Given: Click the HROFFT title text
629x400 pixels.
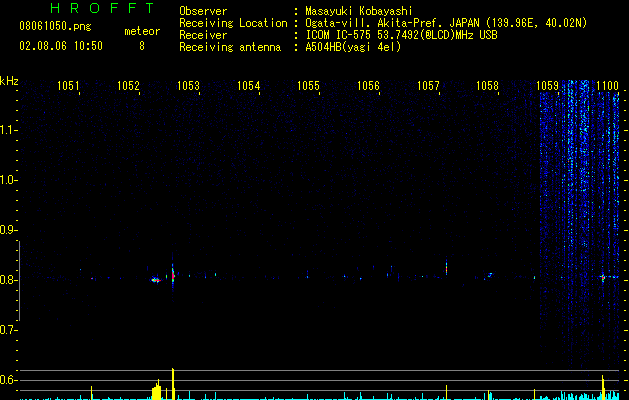Looking at the screenshot, I should click(103, 8).
